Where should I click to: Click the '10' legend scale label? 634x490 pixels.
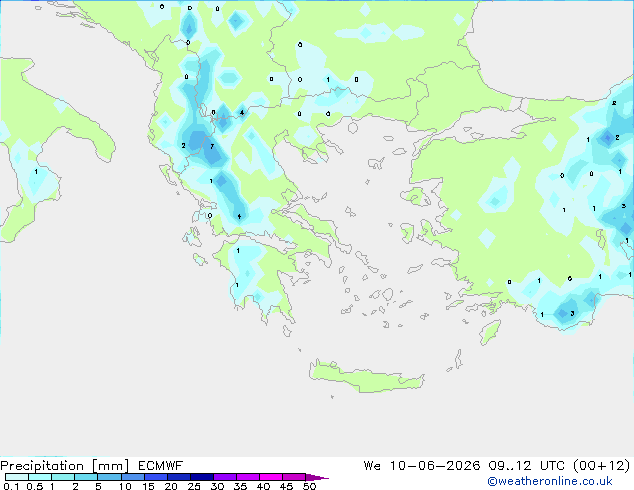(x=125, y=486)
